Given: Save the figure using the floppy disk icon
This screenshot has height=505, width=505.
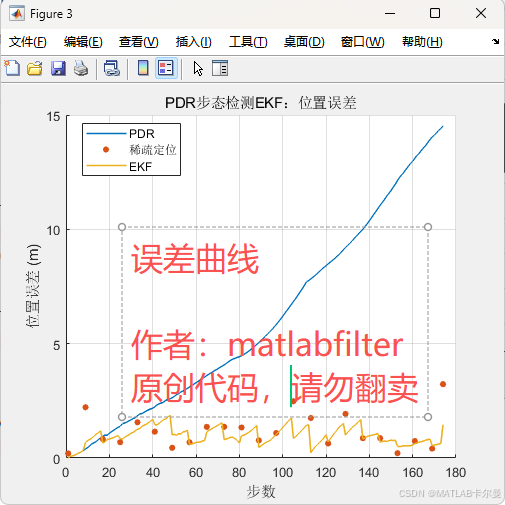Looking at the screenshot, I should [58, 69].
